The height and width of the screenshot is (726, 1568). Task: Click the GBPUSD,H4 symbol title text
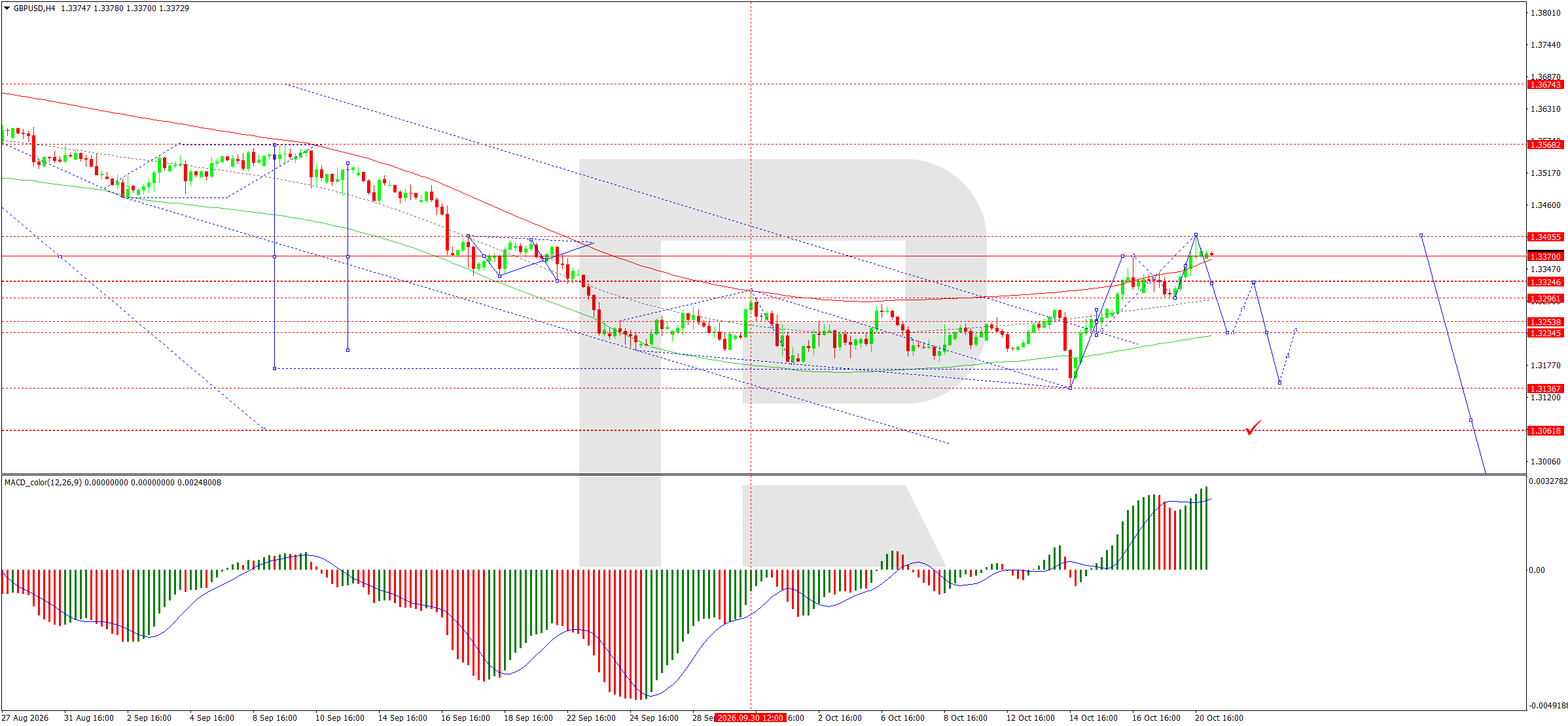tap(34, 9)
